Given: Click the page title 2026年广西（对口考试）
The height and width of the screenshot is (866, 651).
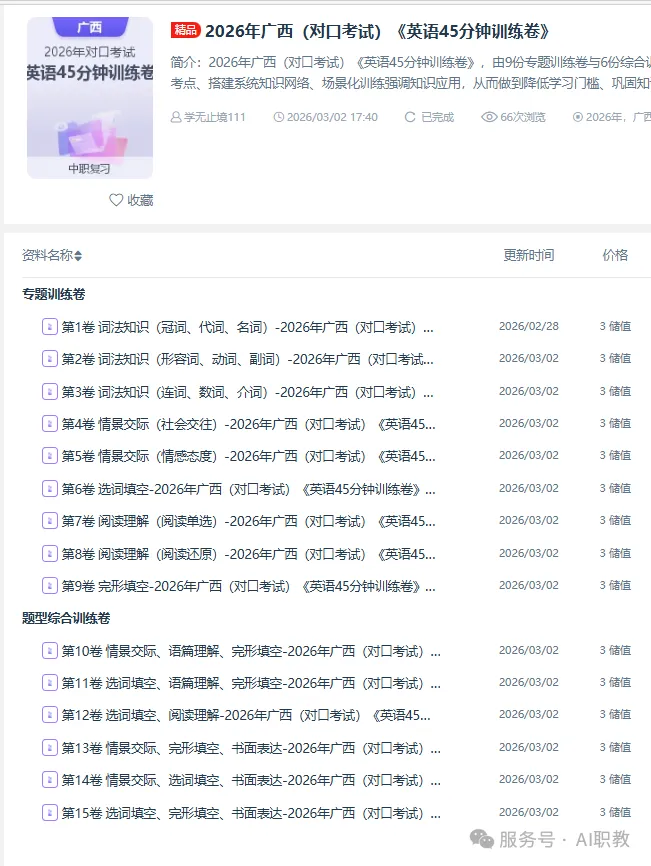Looking at the screenshot, I should click(x=378, y=31).
